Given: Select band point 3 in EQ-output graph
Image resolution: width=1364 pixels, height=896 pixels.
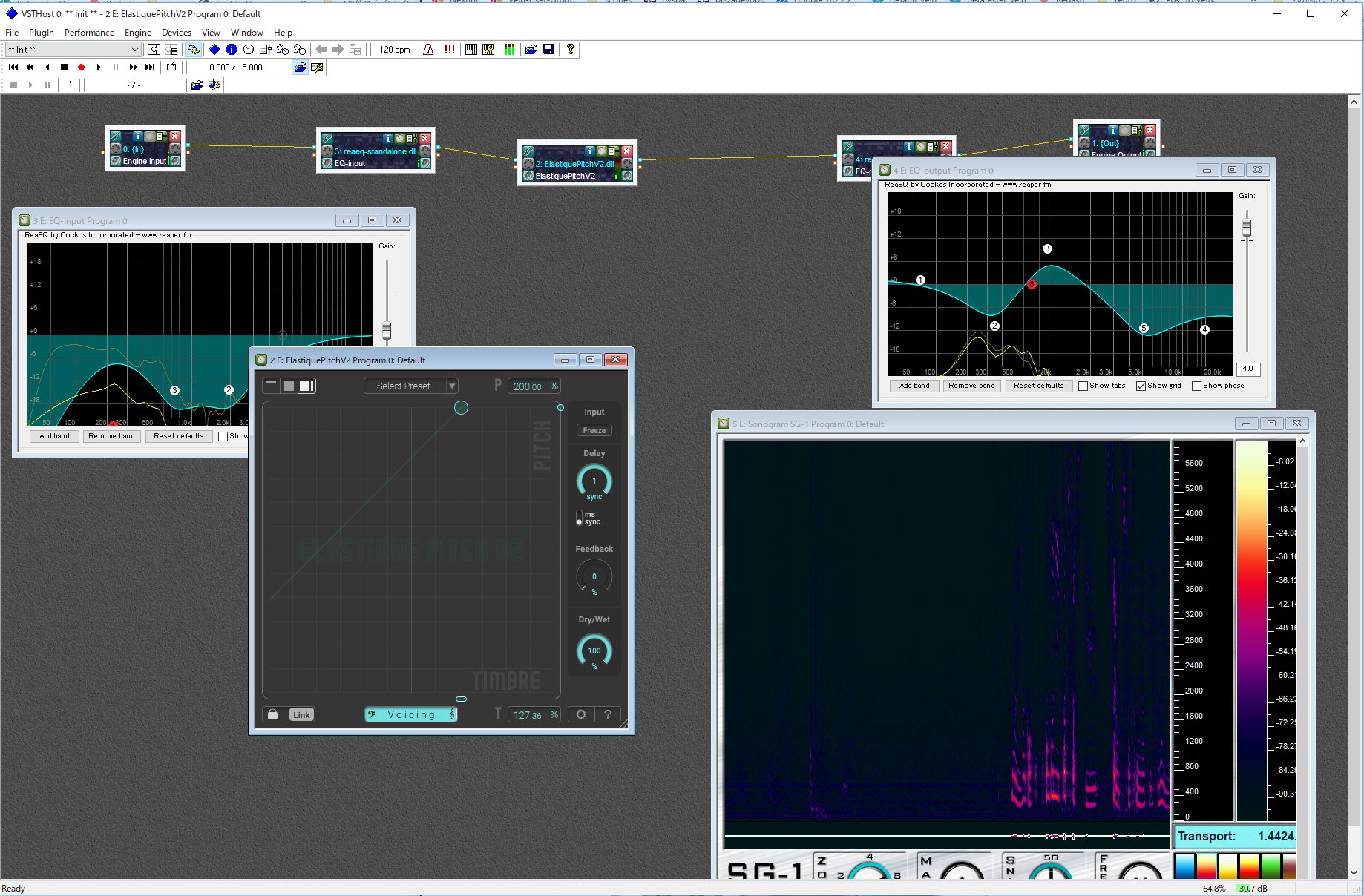Looking at the screenshot, I should click(1047, 249).
